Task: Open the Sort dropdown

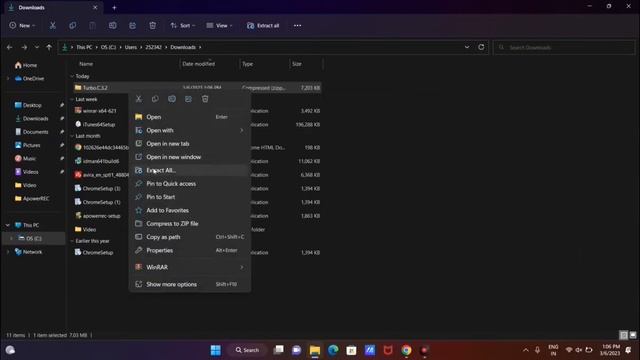Action: point(182,25)
